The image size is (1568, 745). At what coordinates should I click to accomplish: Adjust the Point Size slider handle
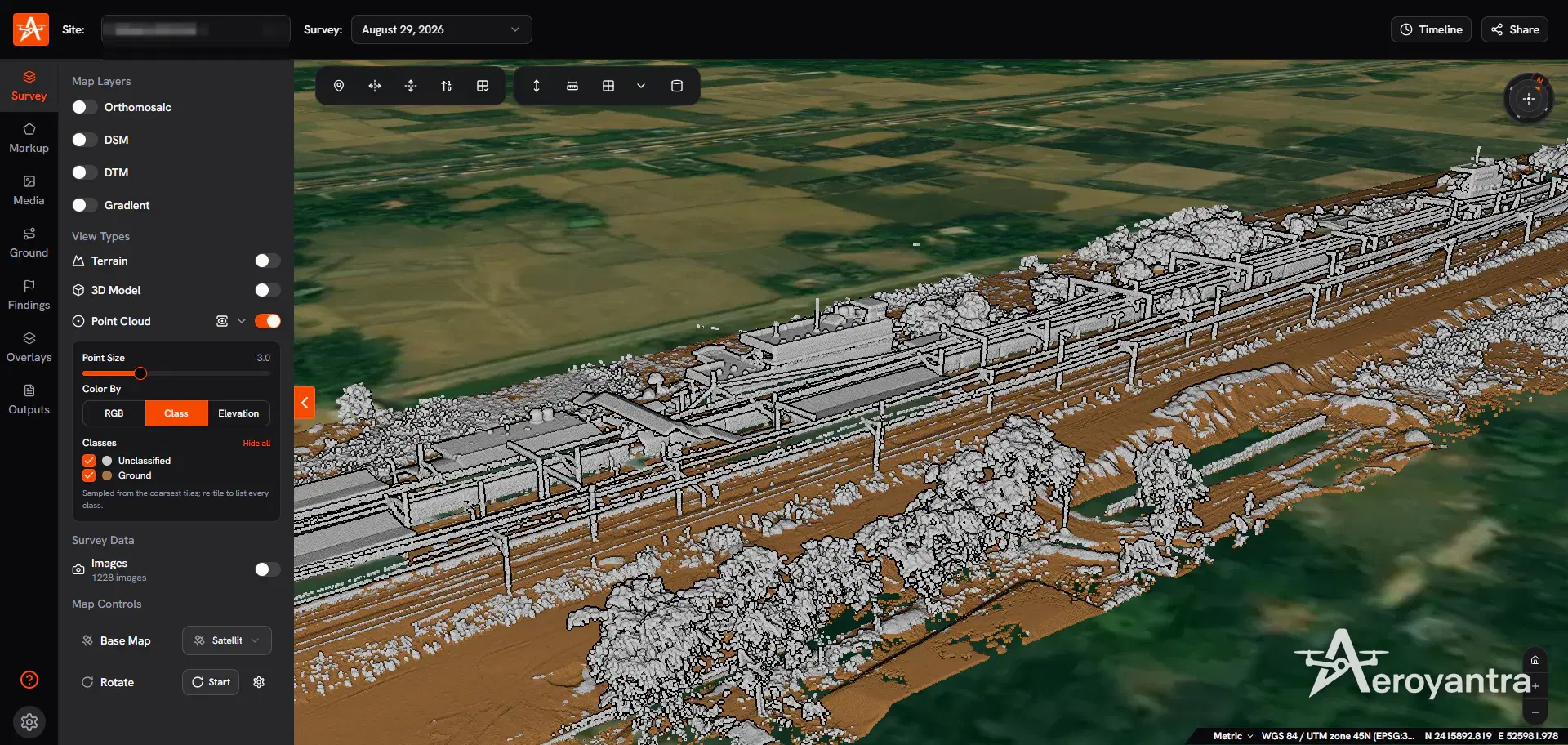tap(140, 373)
